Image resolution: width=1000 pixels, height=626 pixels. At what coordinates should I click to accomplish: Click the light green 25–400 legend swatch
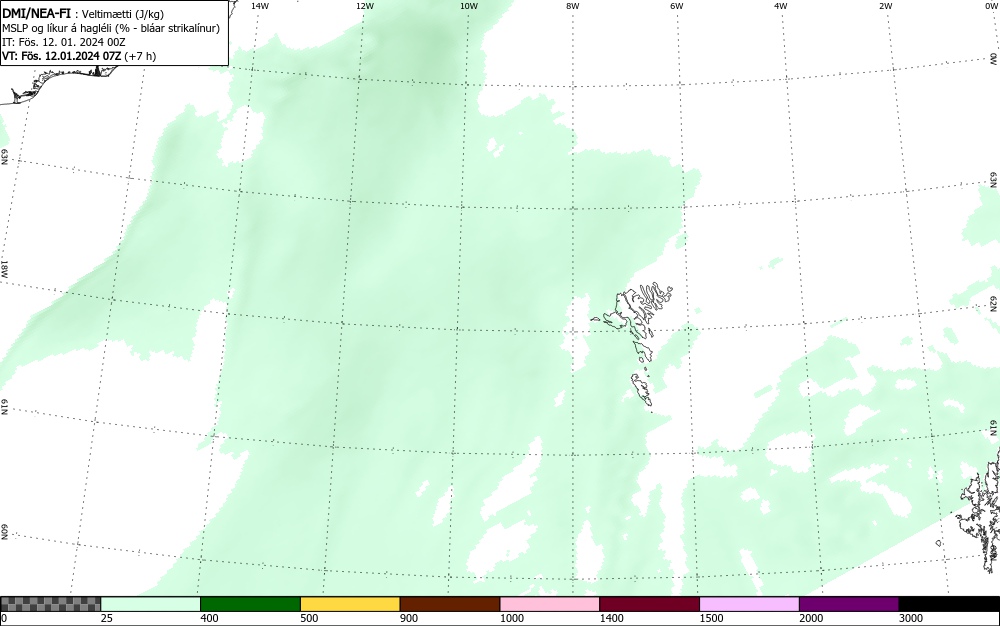click(151, 604)
